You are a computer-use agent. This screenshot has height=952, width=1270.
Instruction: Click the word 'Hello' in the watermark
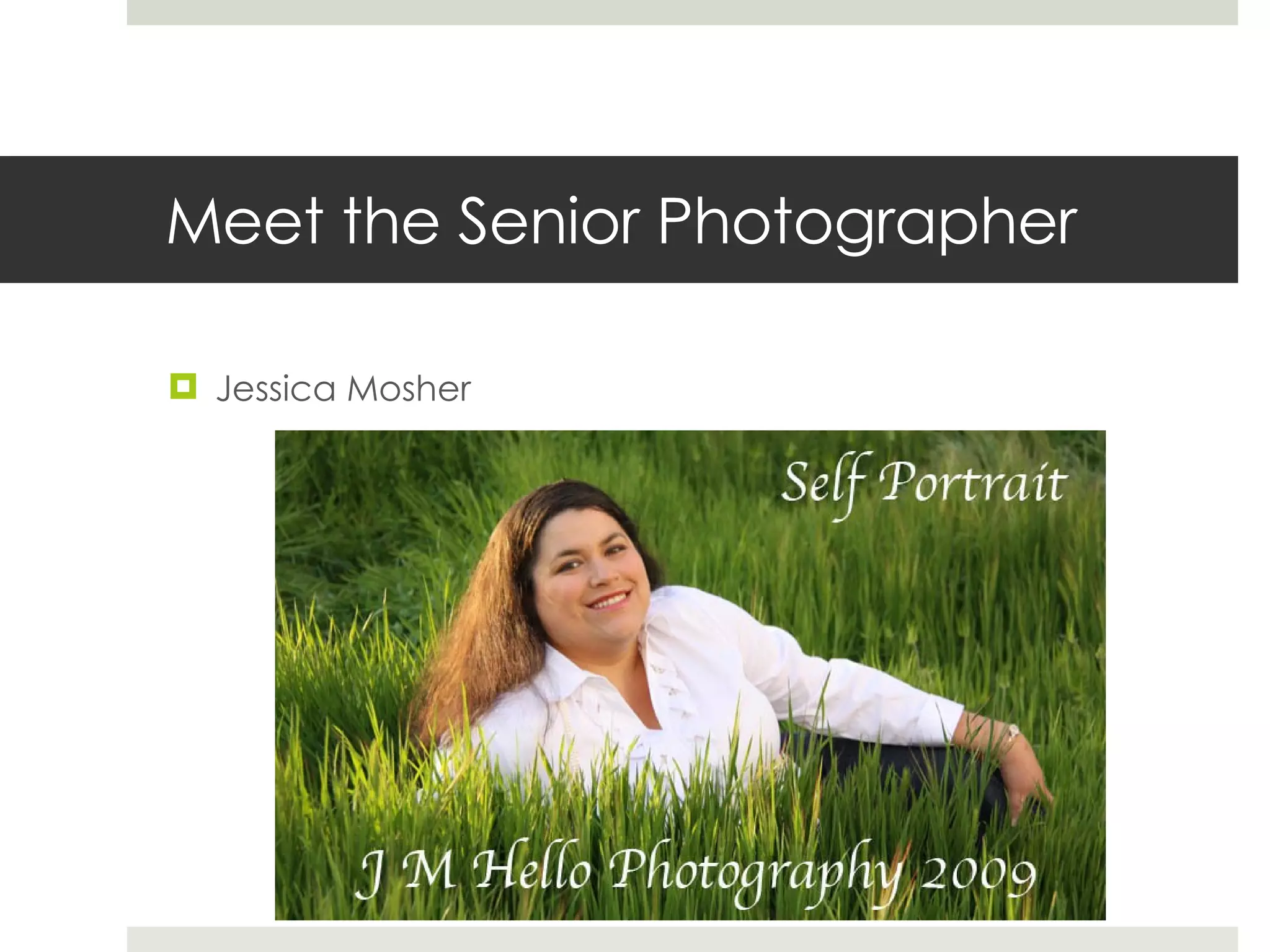(x=532, y=865)
